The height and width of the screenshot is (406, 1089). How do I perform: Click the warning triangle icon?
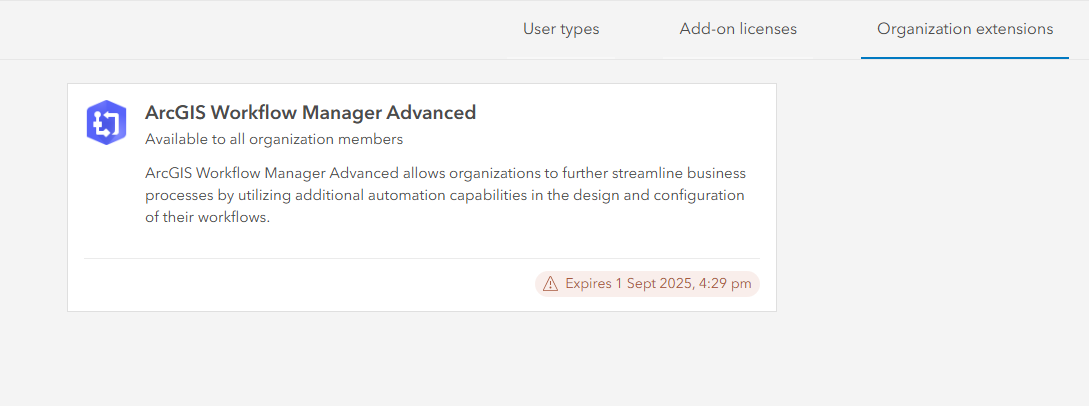[x=550, y=284]
